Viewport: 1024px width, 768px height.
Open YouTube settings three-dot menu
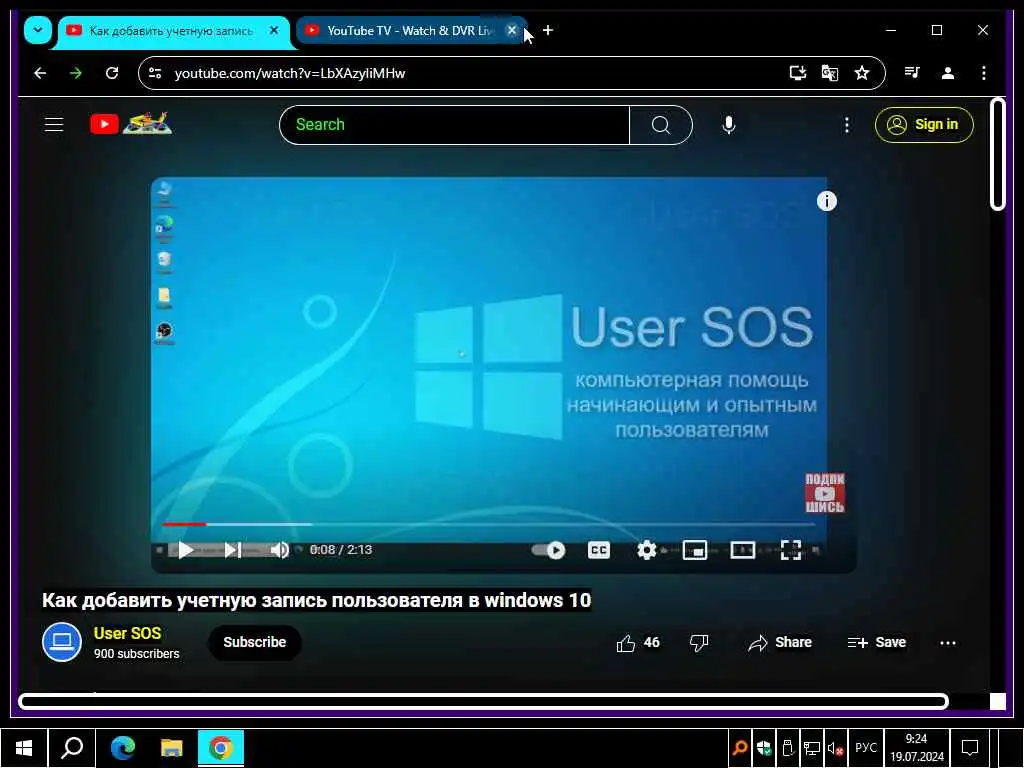pyautogui.click(x=846, y=125)
